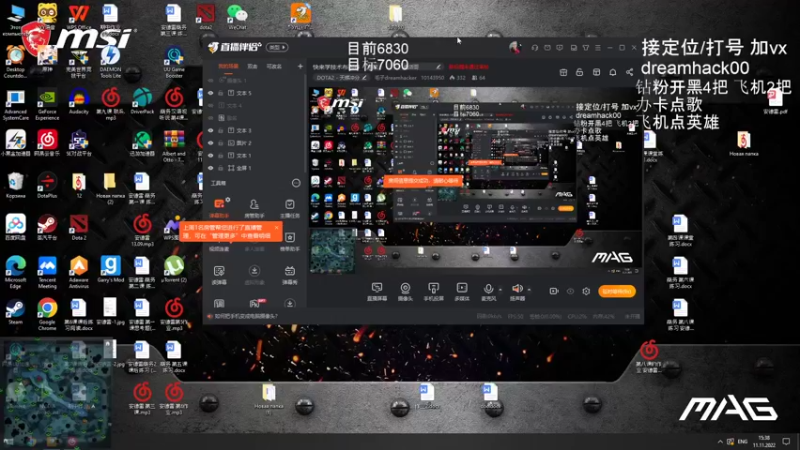Open Garry's Mod desktop shortcut

pyautogui.click(x=110, y=269)
